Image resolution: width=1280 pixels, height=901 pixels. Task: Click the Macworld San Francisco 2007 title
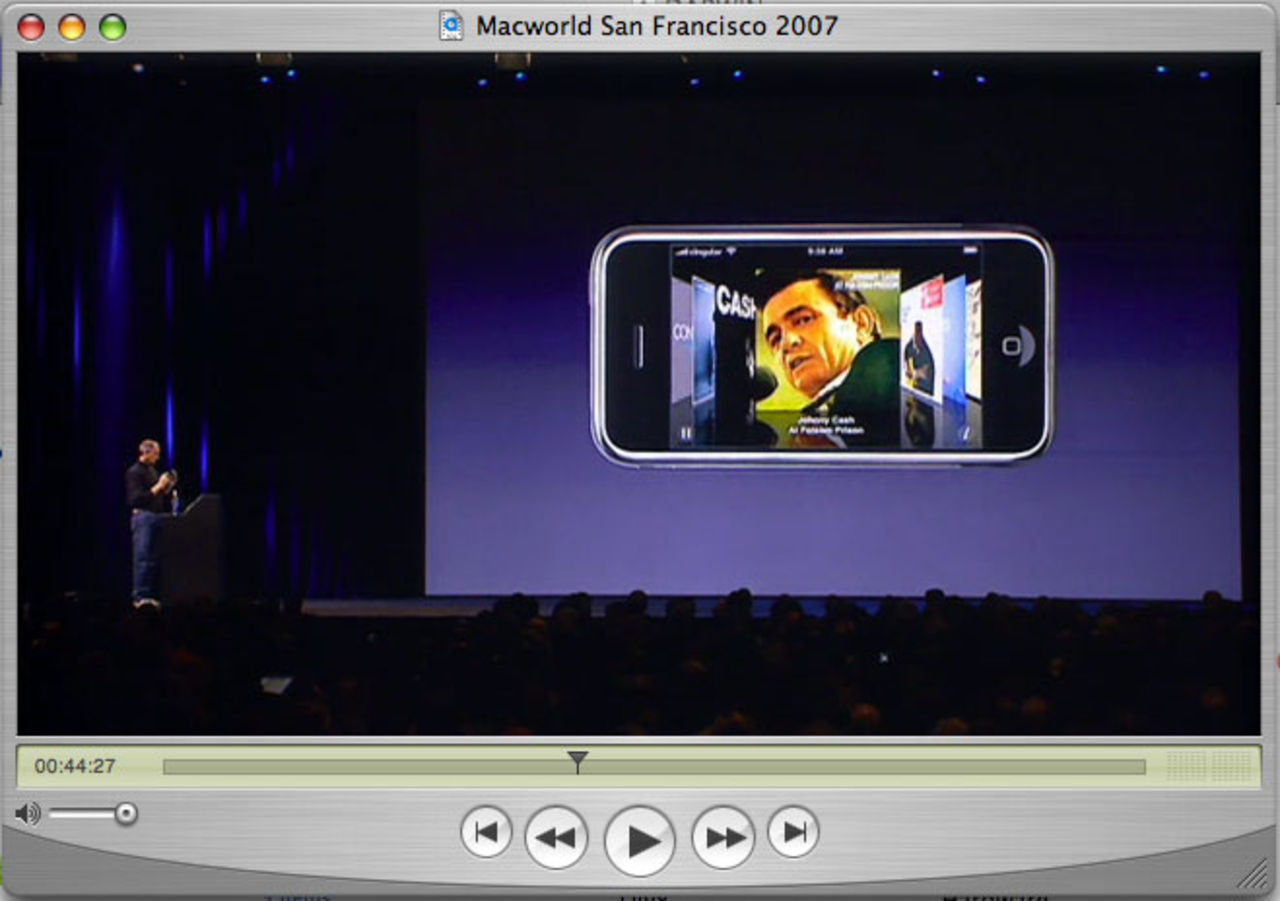[x=656, y=25]
